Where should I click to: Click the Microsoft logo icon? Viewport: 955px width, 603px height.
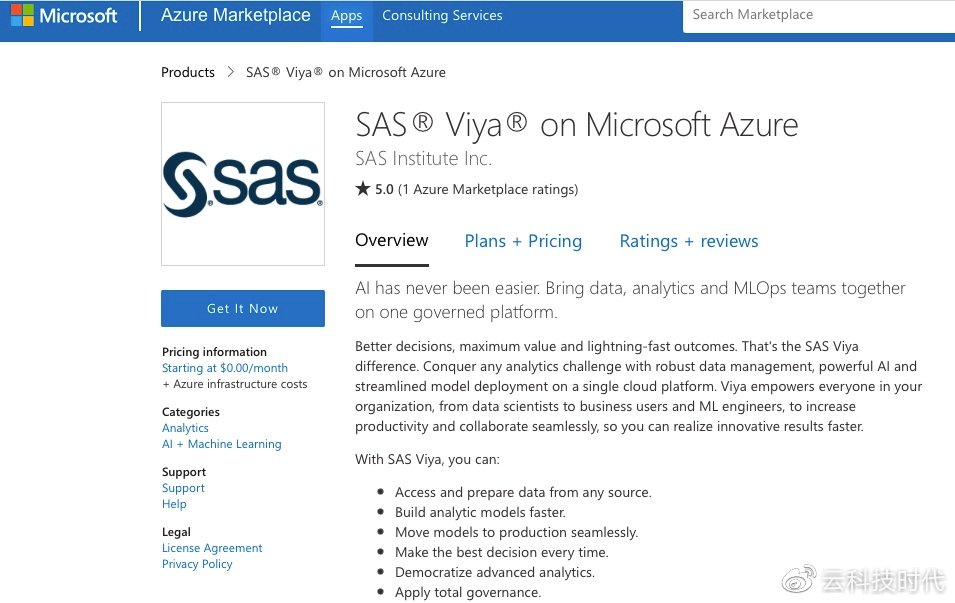tap(22, 16)
